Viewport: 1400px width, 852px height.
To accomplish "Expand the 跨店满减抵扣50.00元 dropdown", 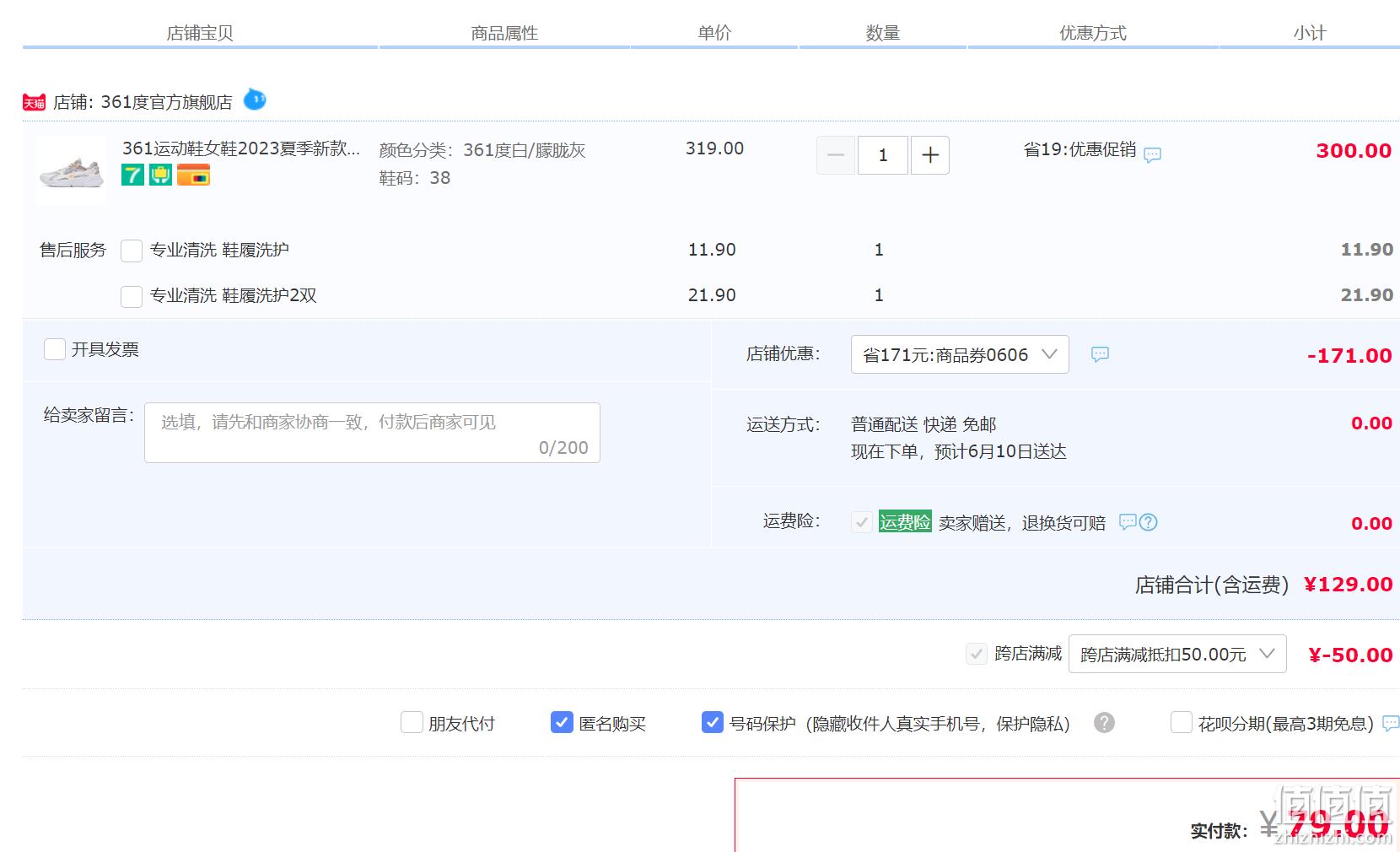I will (1177, 654).
